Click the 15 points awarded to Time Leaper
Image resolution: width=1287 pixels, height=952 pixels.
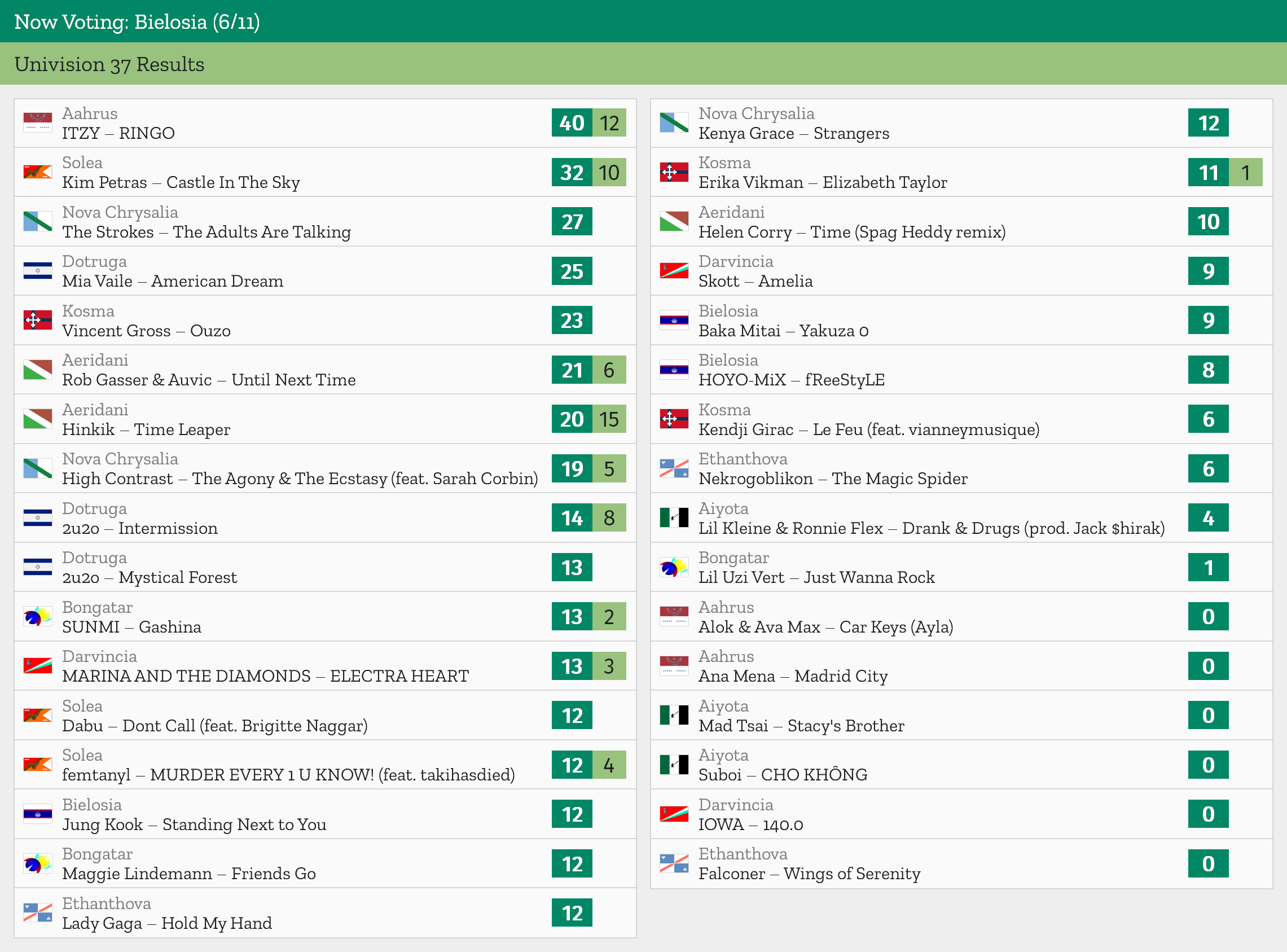coord(609,419)
